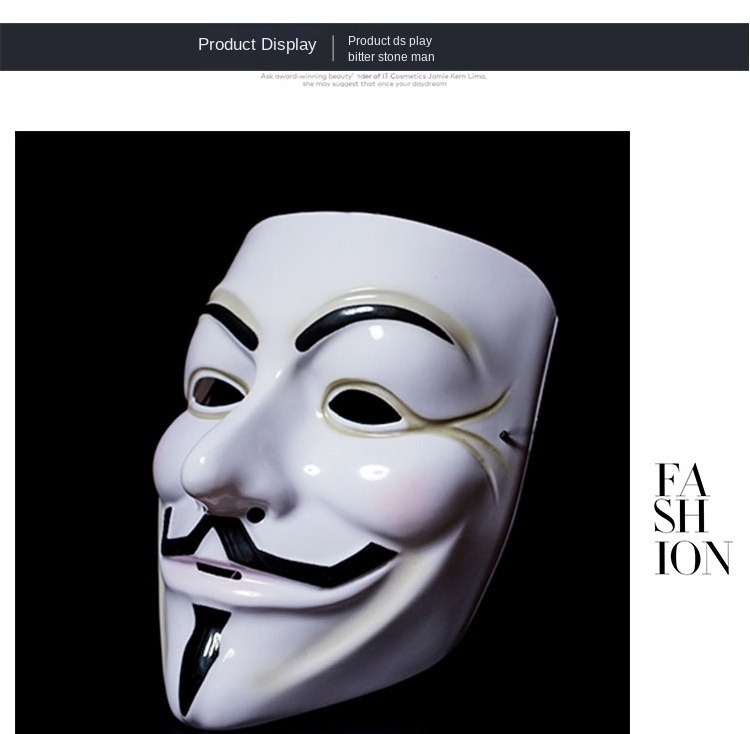
Task: Click the "ION" letters of the FASHION logo
Action: (693, 558)
